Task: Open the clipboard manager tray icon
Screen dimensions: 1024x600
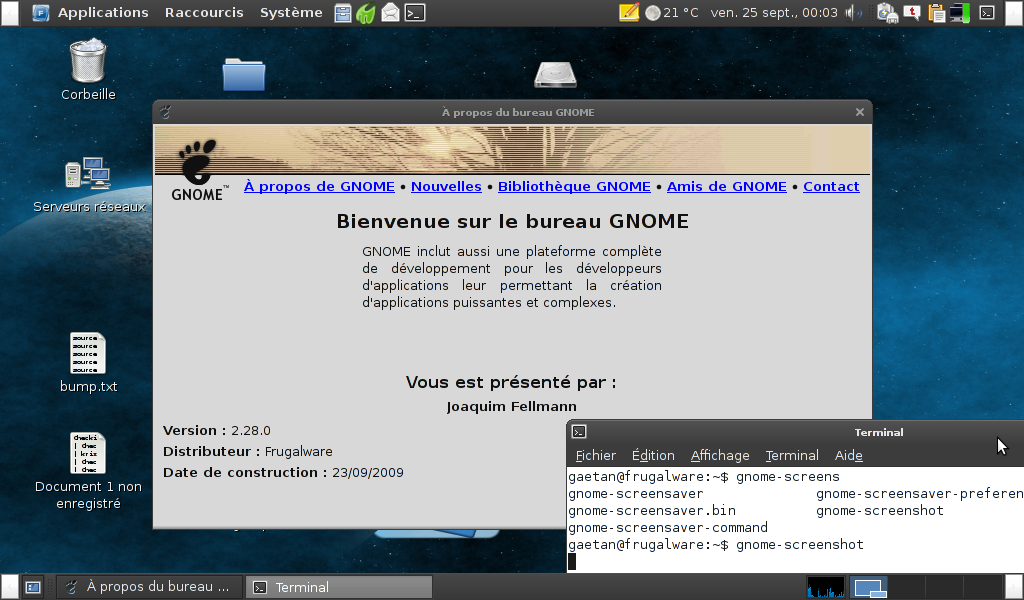Action: click(936, 12)
